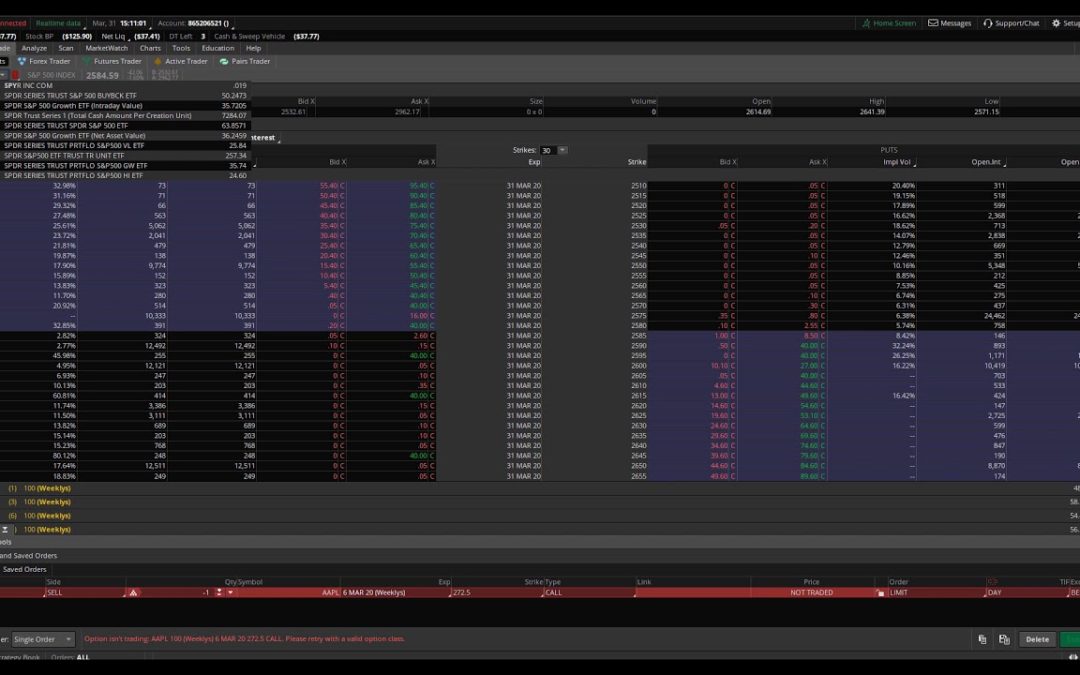Open the CALL option type dropdown

pyautogui.click(x=589, y=593)
